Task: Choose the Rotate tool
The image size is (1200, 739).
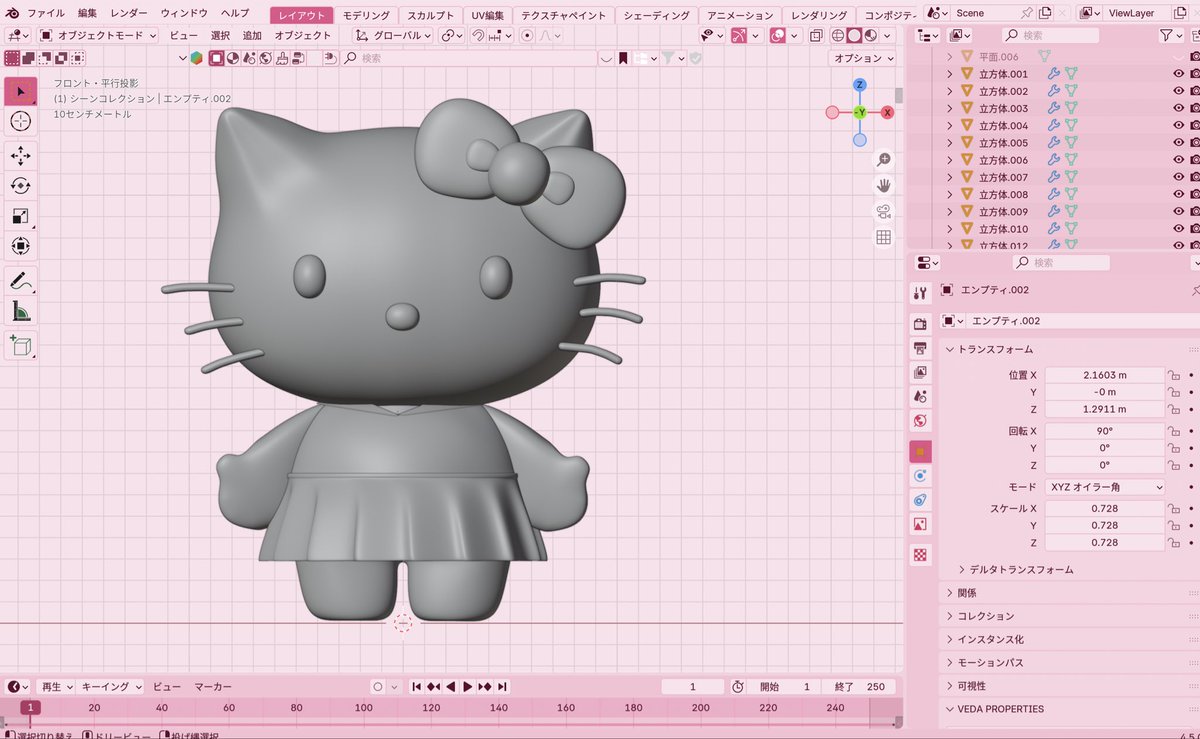Action: [x=21, y=185]
